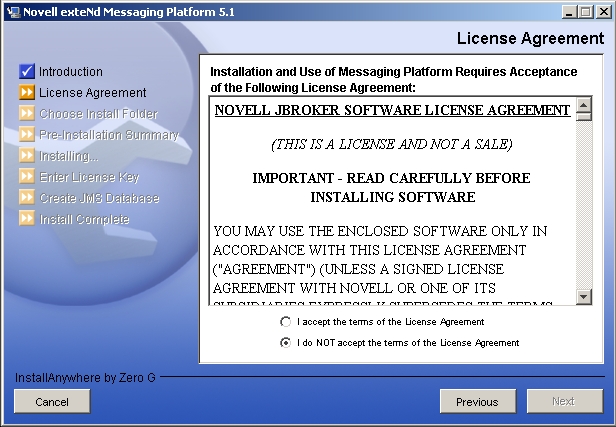Click the Install Complete label

(x=84, y=219)
